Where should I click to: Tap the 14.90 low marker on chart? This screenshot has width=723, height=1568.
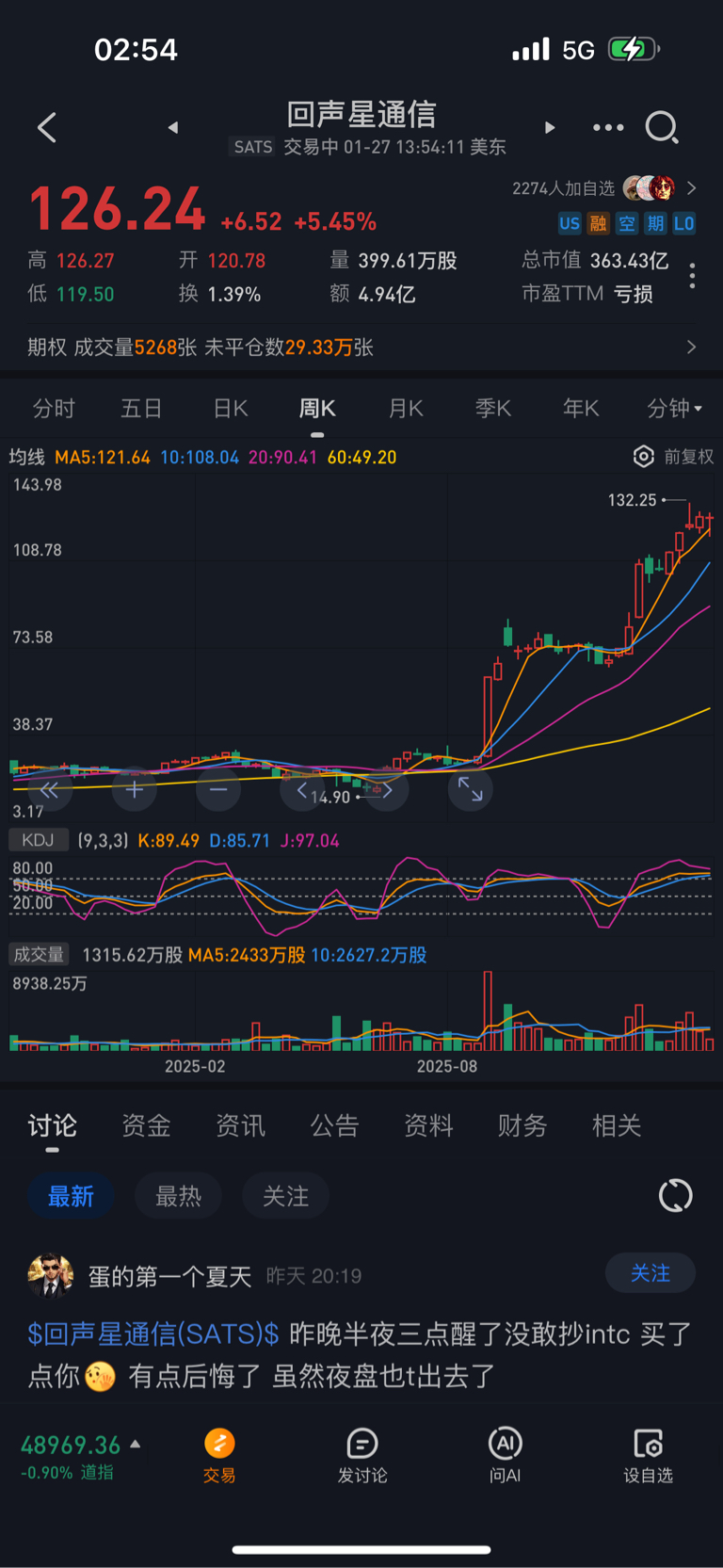pyautogui.click(x=330, y=798)
